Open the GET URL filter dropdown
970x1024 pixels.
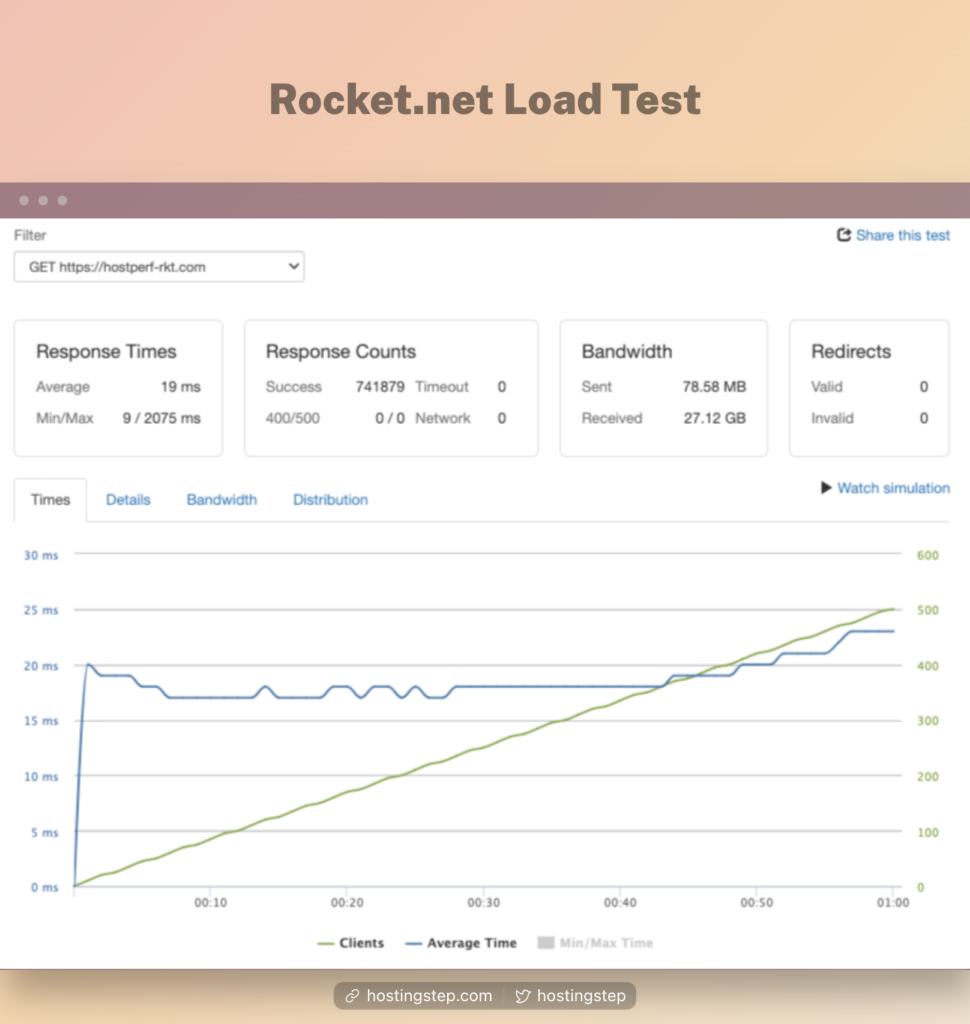click(159, 266)
